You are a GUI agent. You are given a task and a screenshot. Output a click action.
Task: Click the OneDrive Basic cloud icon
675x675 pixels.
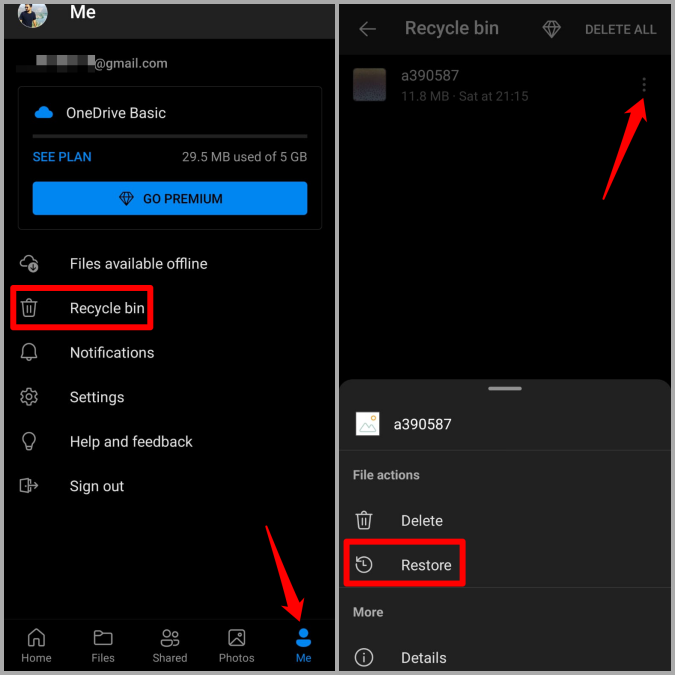[x=43, y=113]
